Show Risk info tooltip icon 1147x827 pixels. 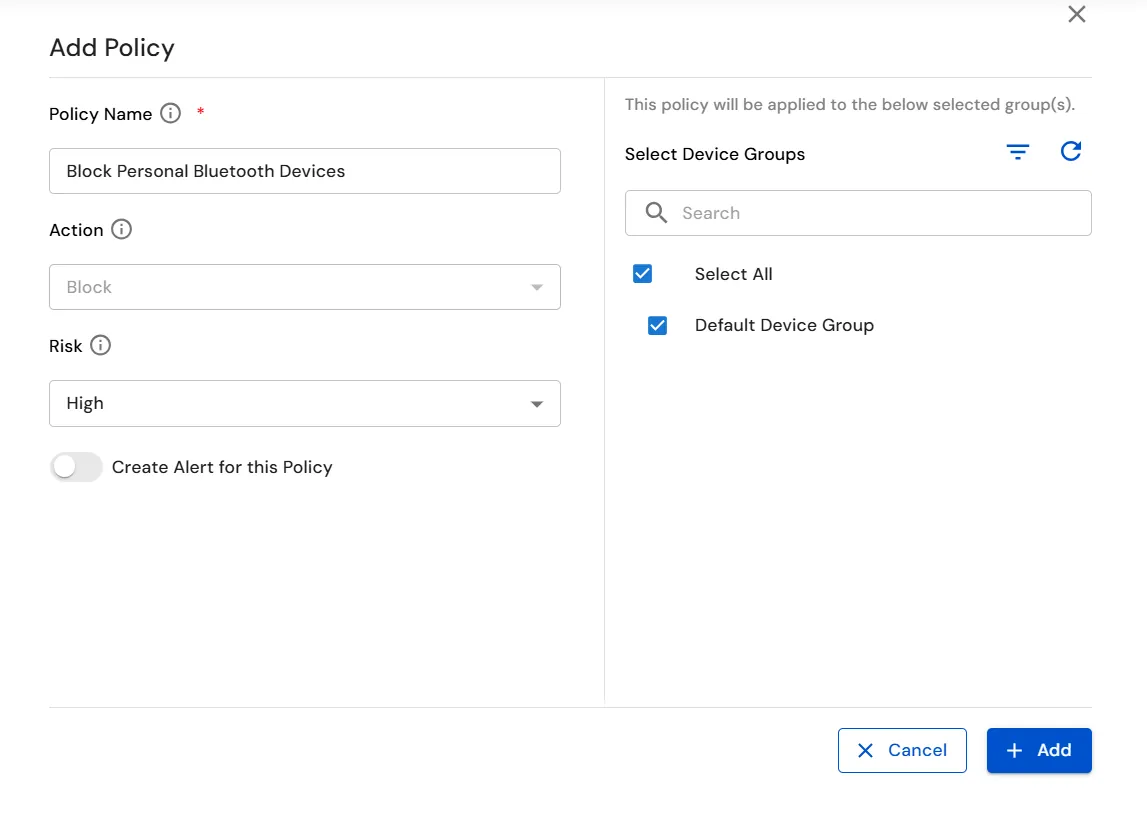[100, 345]
